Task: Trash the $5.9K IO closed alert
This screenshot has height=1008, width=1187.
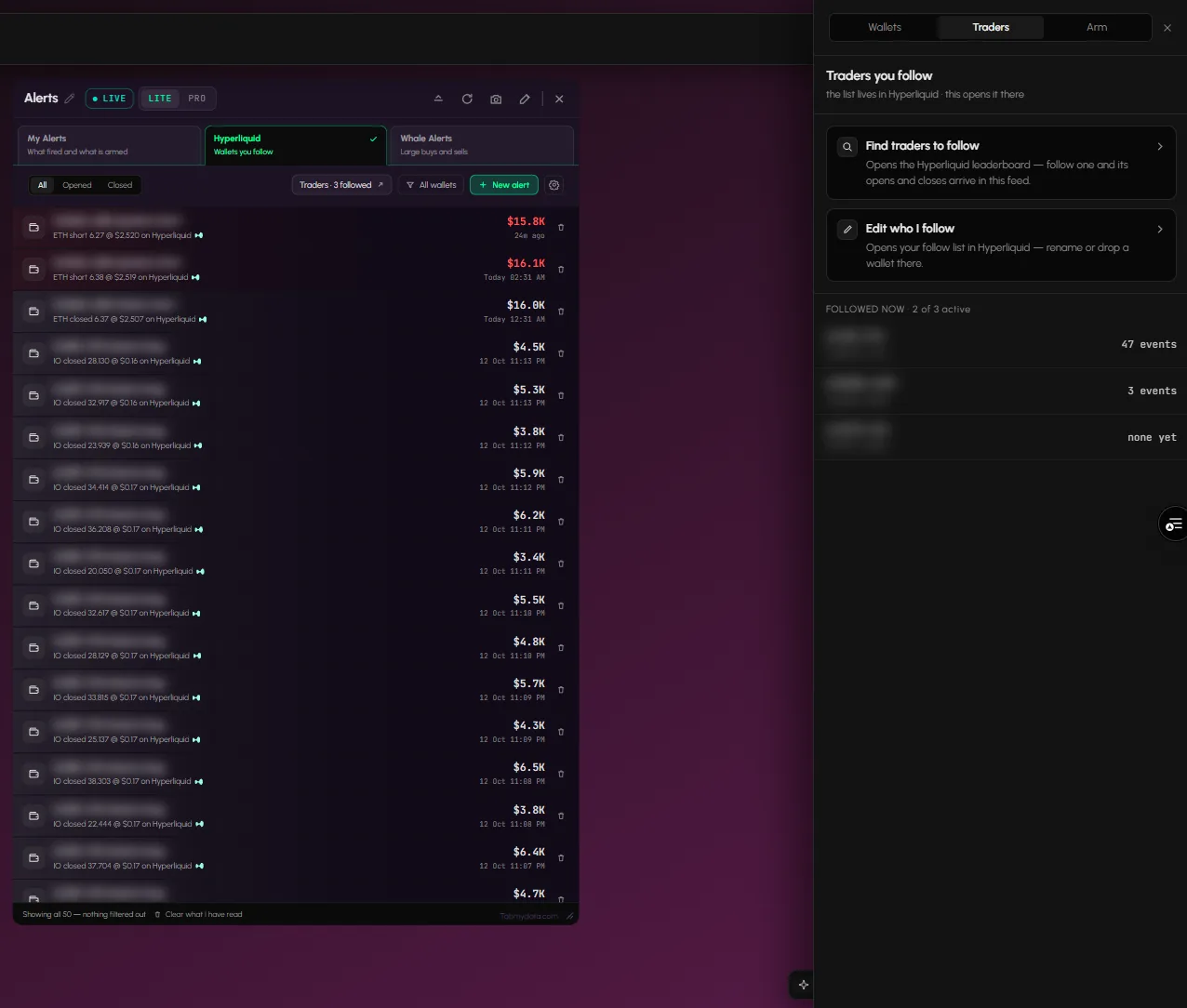Action: tap(561, 480)
